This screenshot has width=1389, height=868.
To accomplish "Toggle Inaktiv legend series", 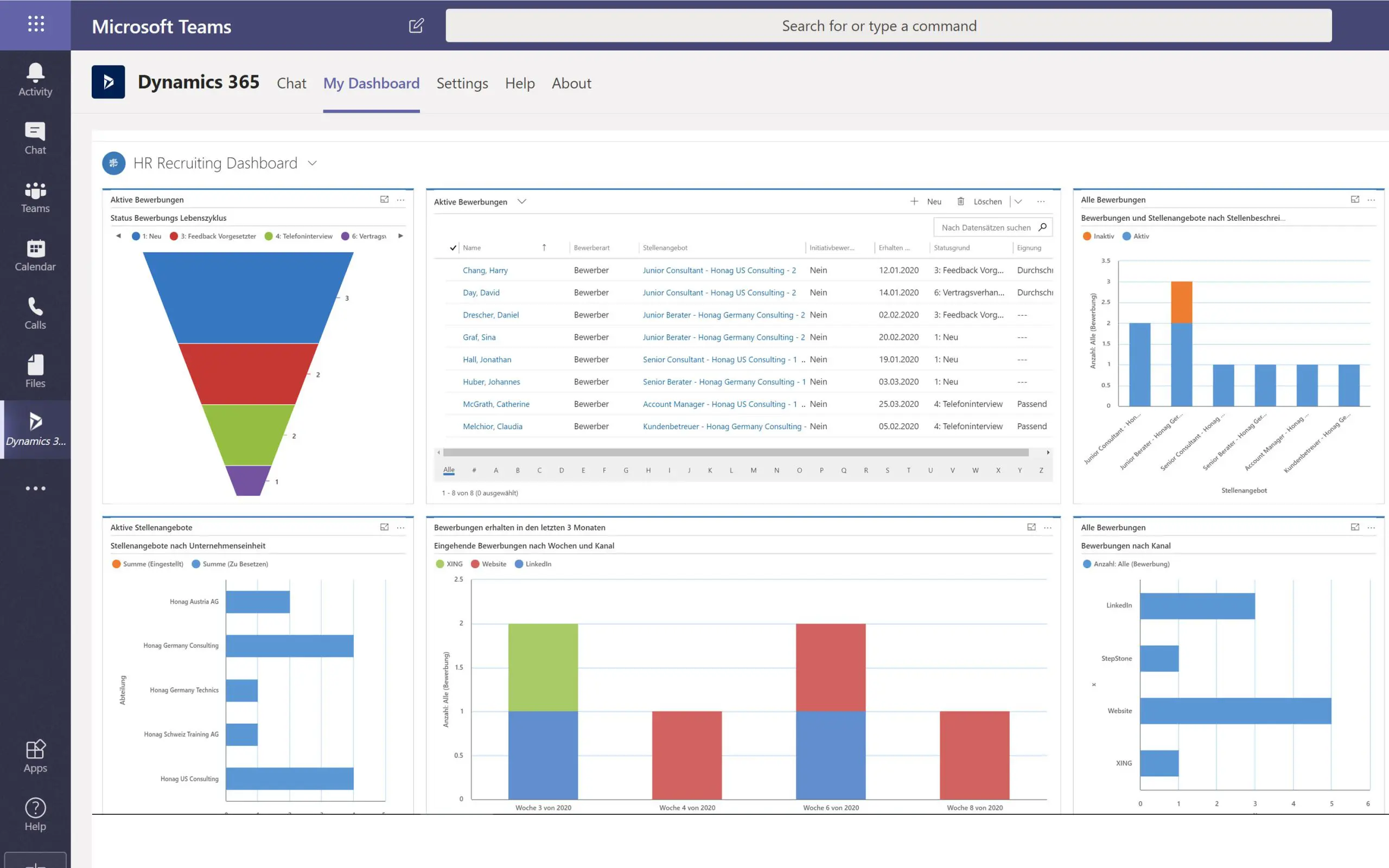I will point(1098,236).
